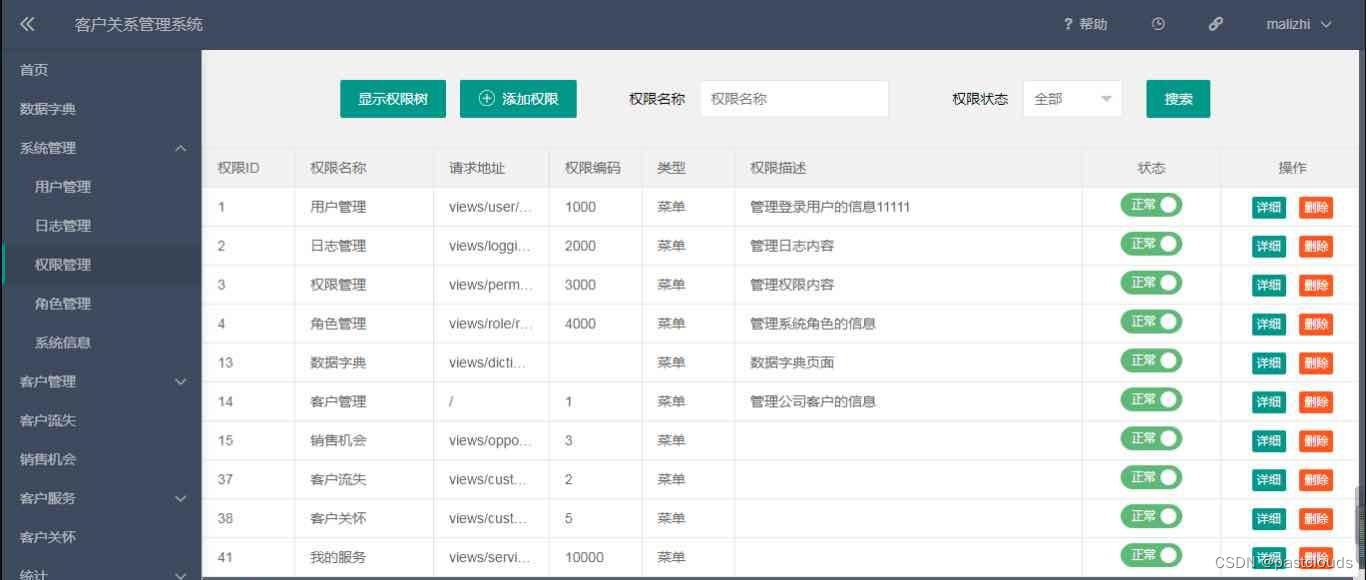Click 详细 for the 数据字典 row
Screen dimensions: 1368x580
[1269, 364]
